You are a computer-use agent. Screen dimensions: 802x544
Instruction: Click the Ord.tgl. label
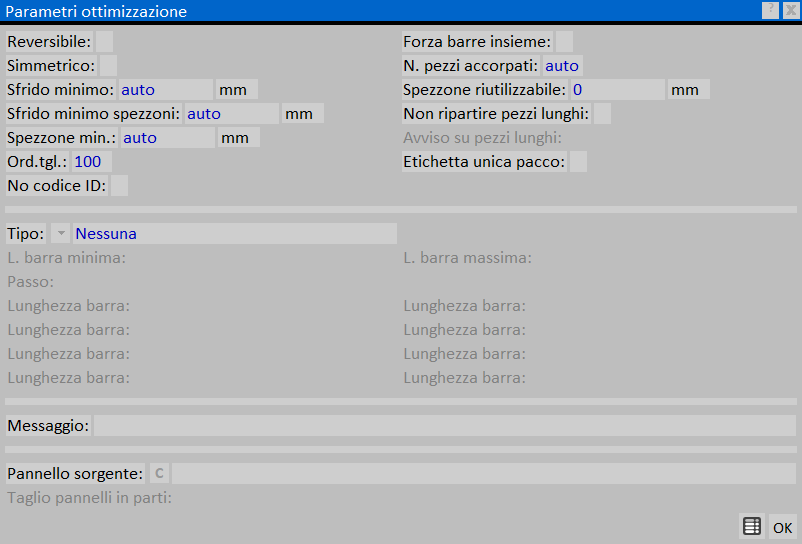point(37,162)
